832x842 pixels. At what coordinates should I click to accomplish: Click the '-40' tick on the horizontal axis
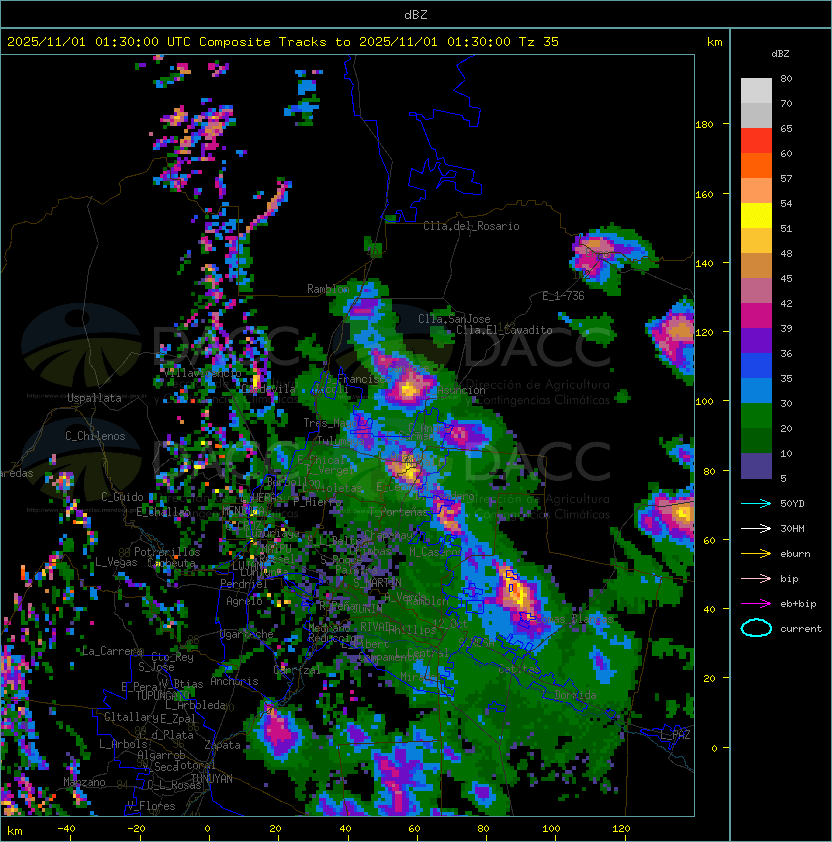[x=66, y=829]
